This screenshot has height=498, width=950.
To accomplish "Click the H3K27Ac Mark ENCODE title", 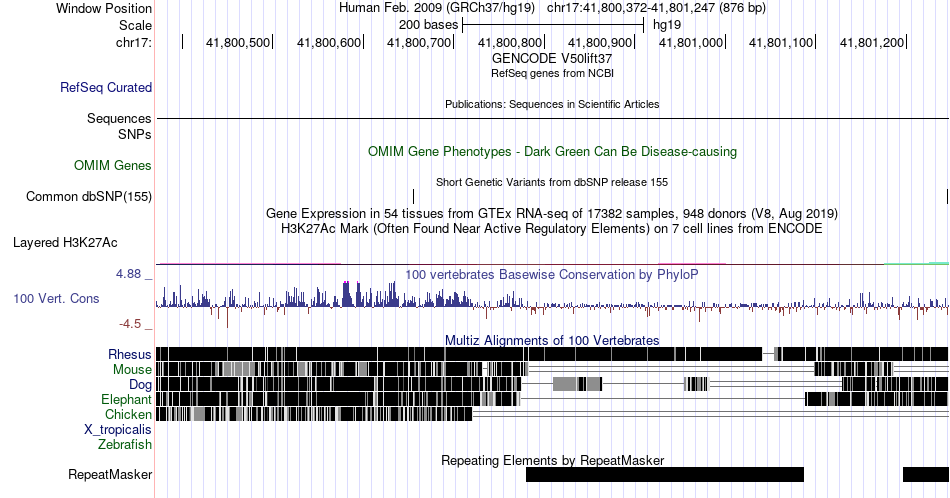I will (x=552, y=228).
